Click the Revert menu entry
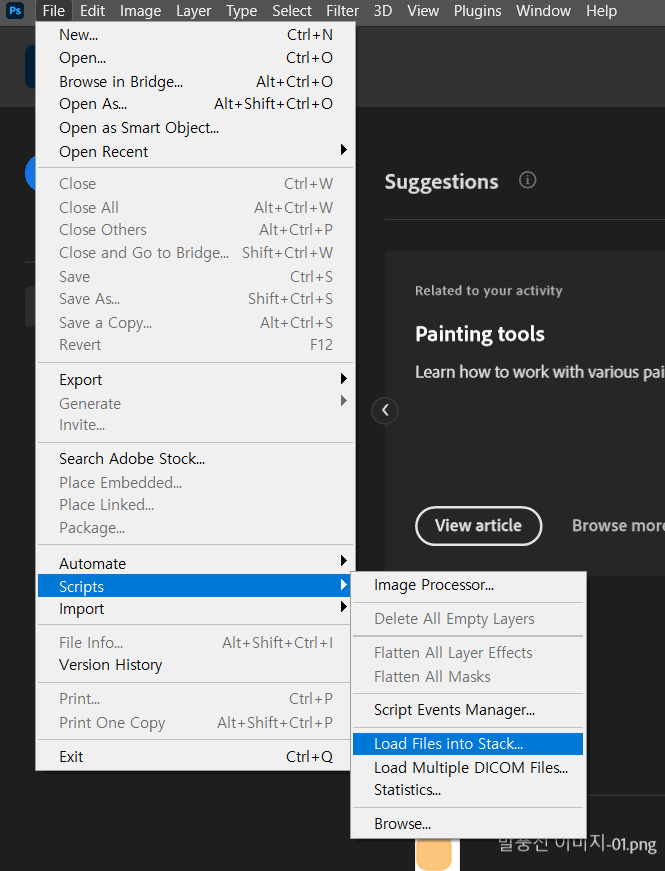Image resolution: width=665 pixels, height=871 pixels. point(196,345)
